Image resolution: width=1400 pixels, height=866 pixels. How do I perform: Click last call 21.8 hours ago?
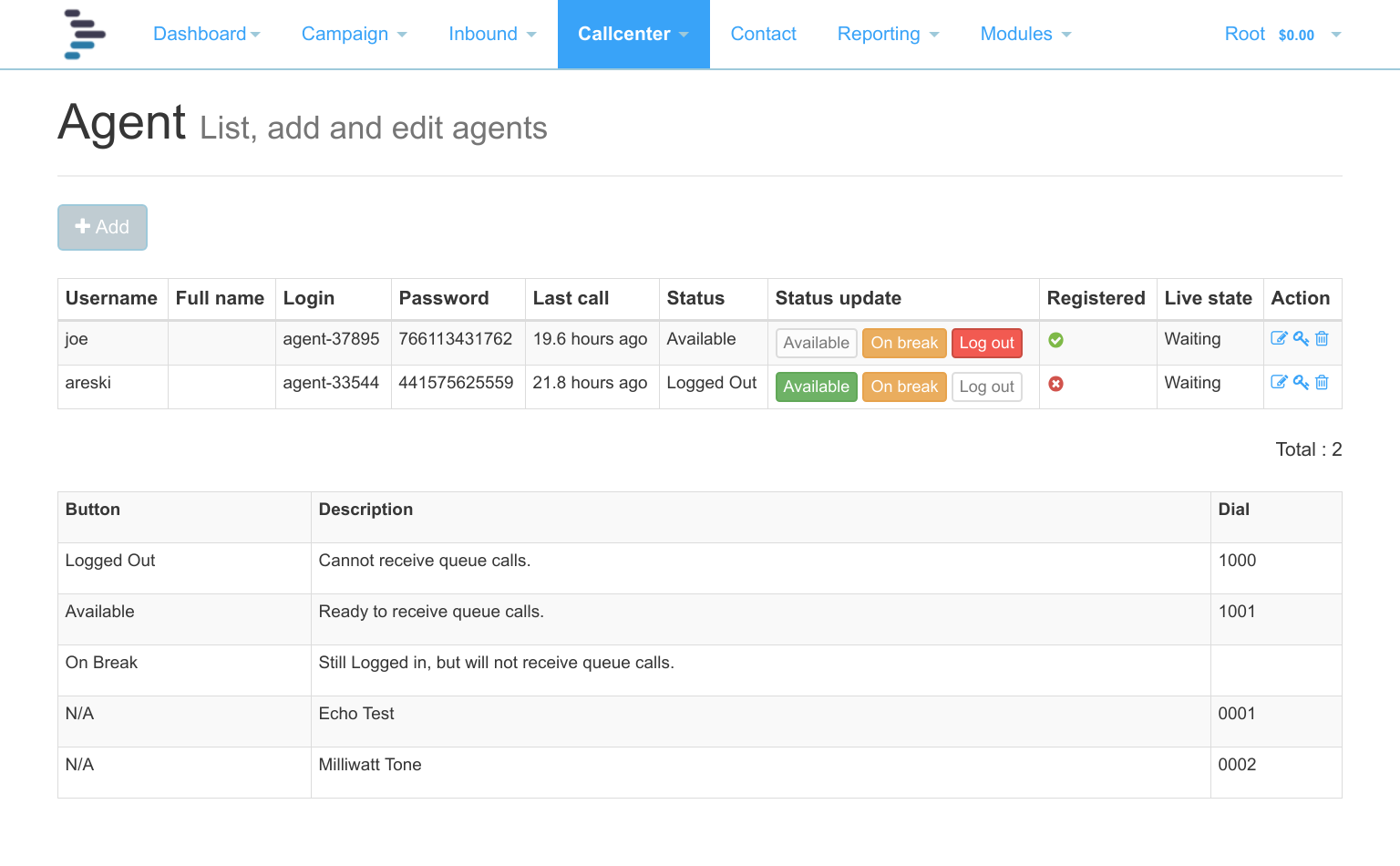click(x=590, y=383)
